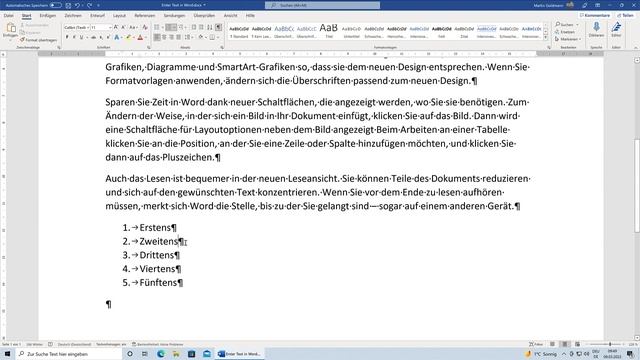Apply bold formatting
The width and height of the screenshot is (640, 360).
(x=67, y=37)
